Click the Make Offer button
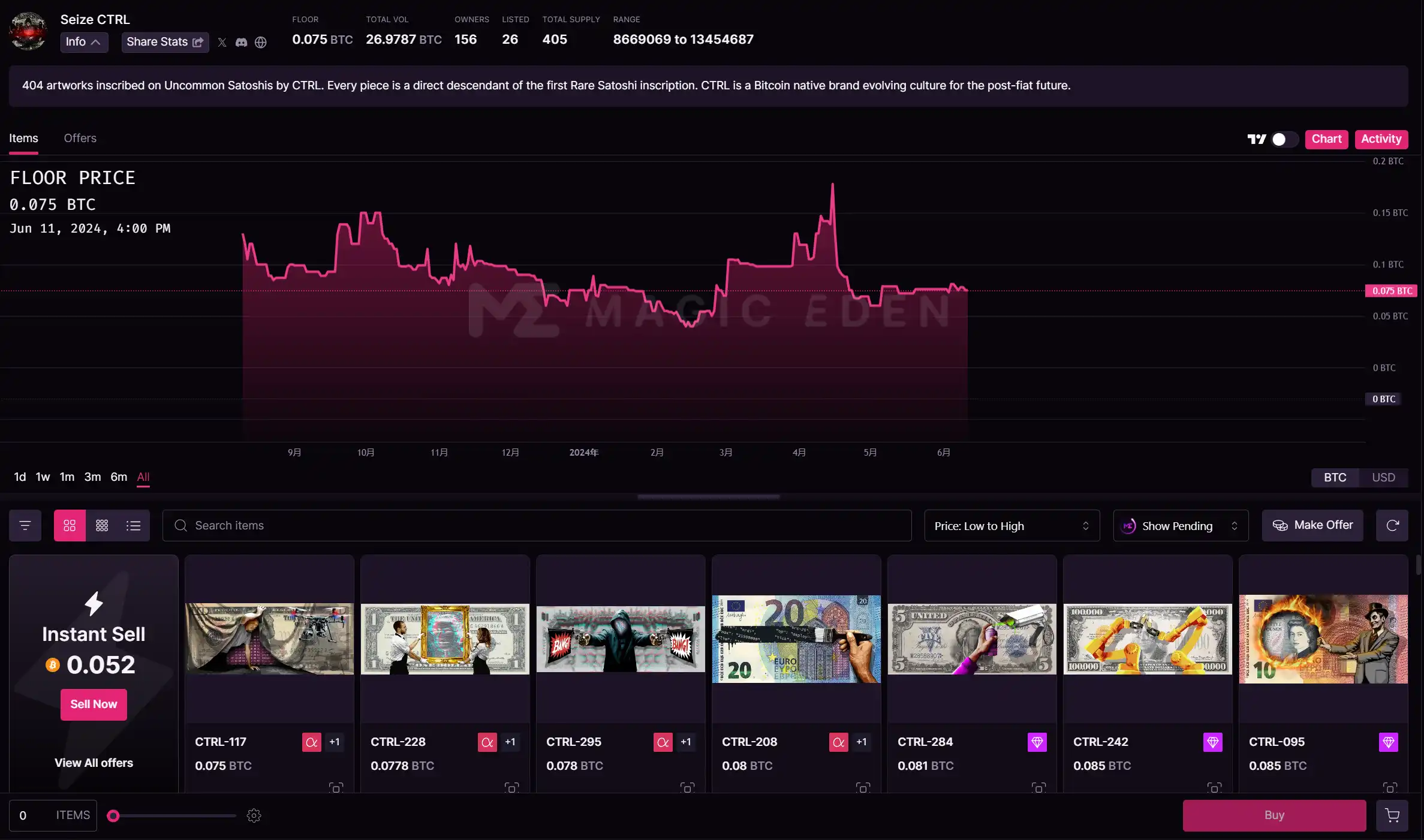The height and width of the screenshot is (840, 1424). point(1312,526)
